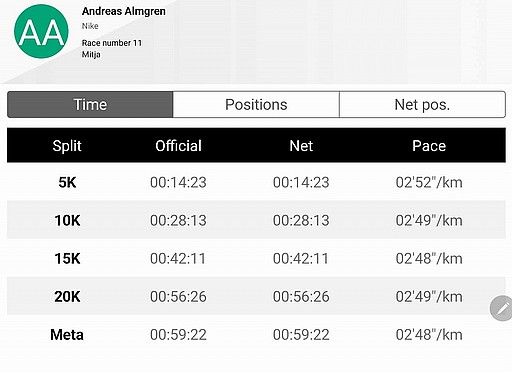The height and width of the screenshot is (372, 512).
Task: Click the Andreas Almgren runner name
Action: tap(124, 11)
